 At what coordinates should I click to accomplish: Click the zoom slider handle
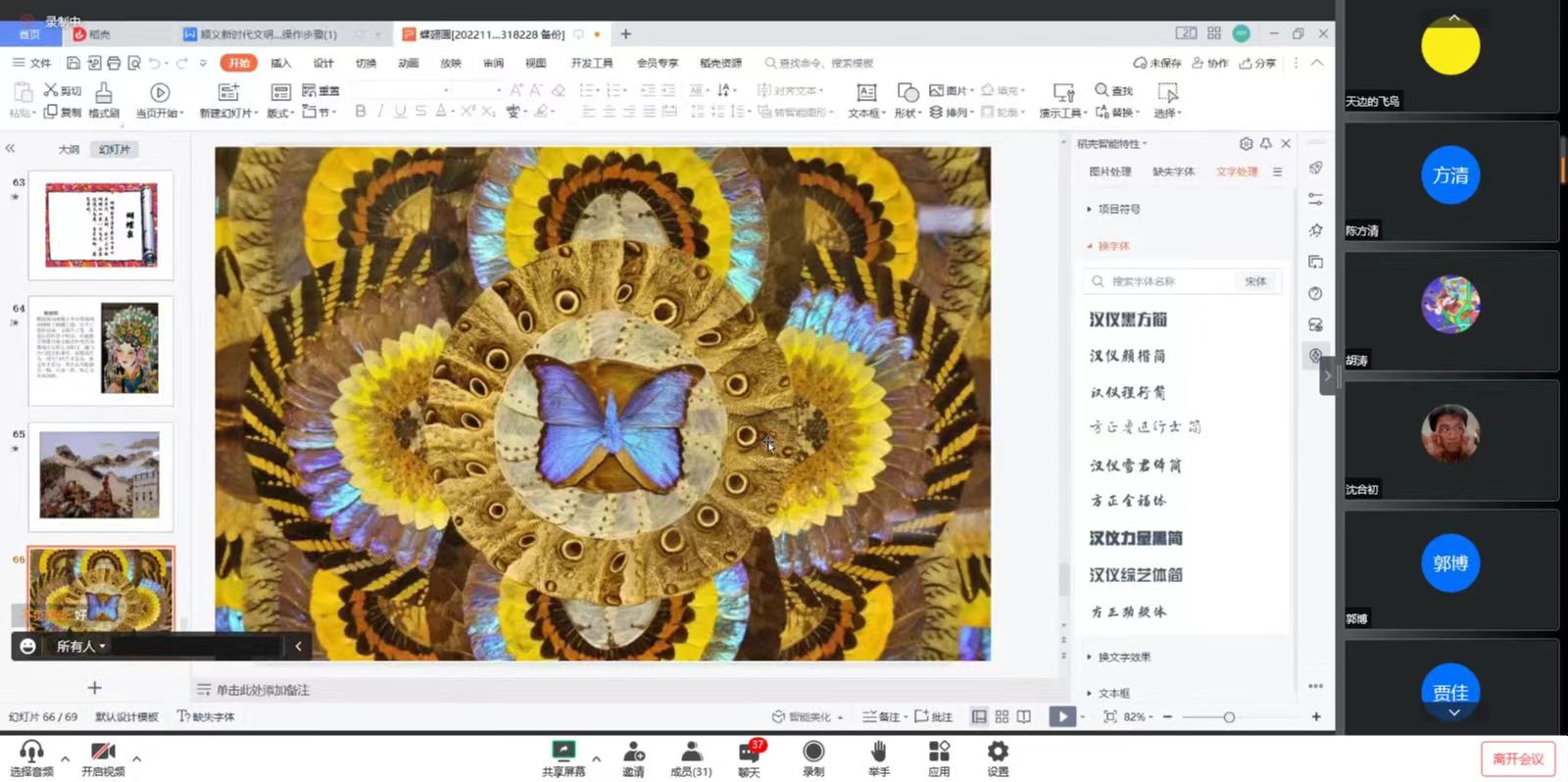(1229, 717)
